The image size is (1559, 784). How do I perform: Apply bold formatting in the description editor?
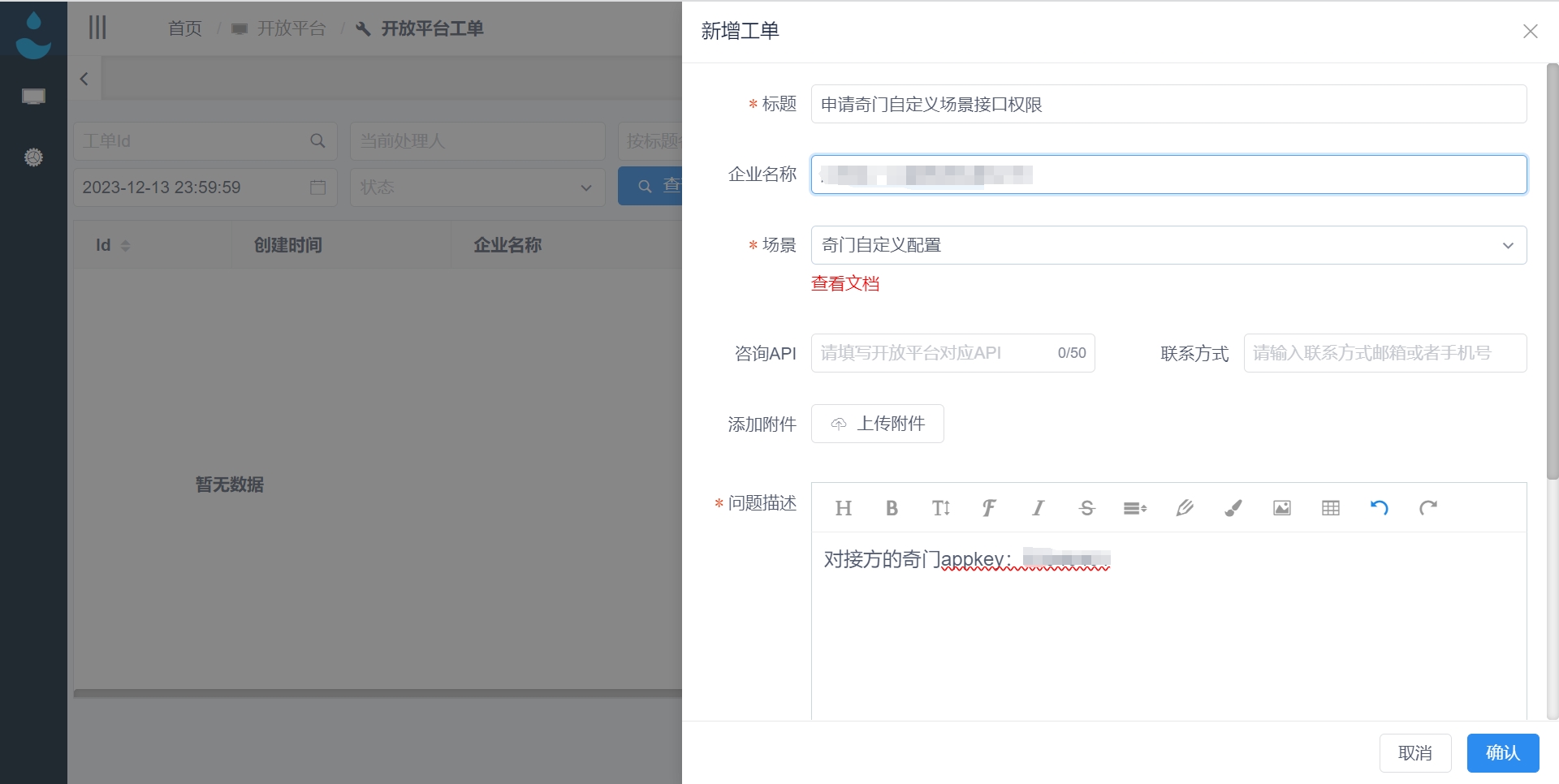[892, 508]
